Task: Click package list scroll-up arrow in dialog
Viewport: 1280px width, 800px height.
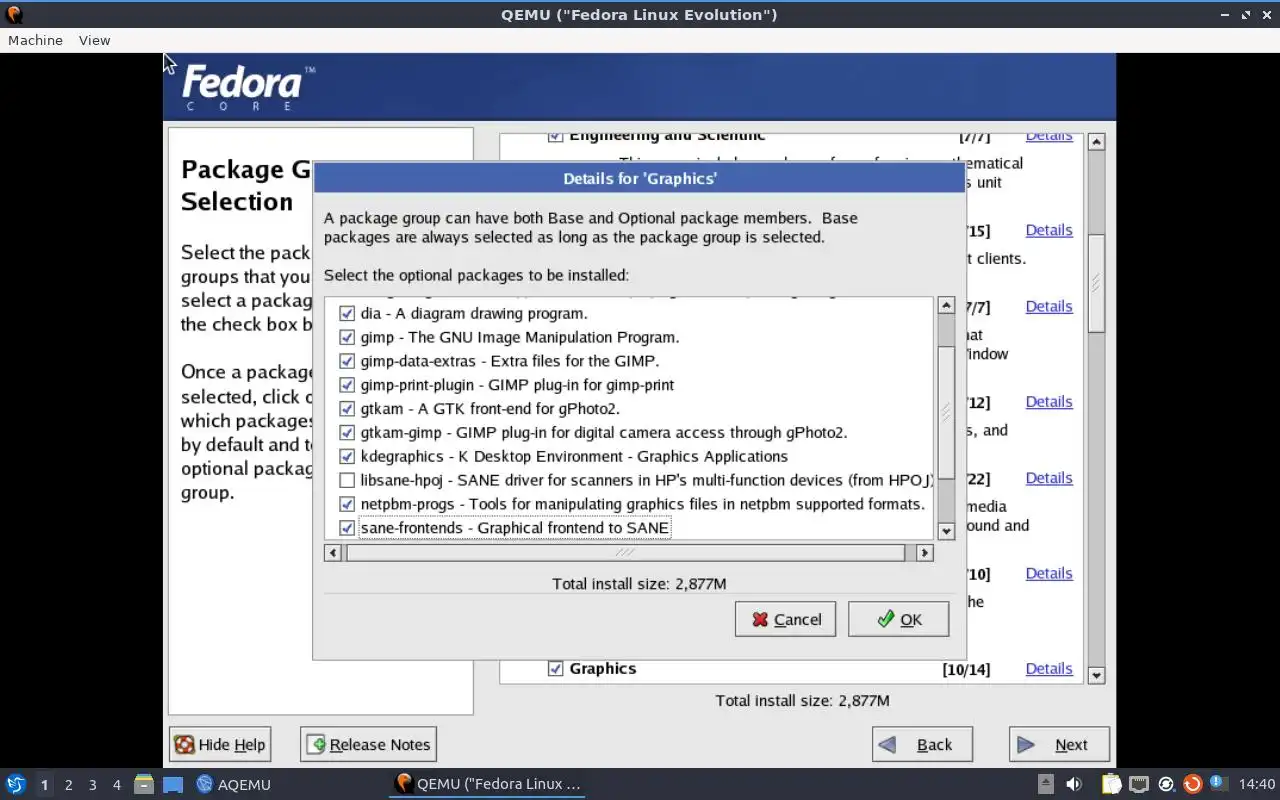Action: (946, 306)
